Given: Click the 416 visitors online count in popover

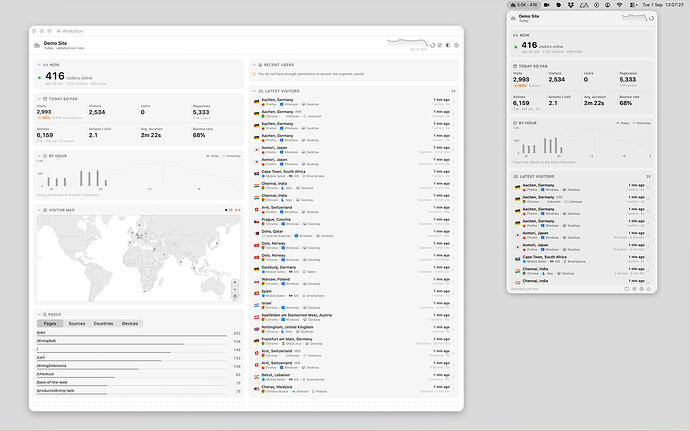Looking at the screenshot, I should point(529,45).
